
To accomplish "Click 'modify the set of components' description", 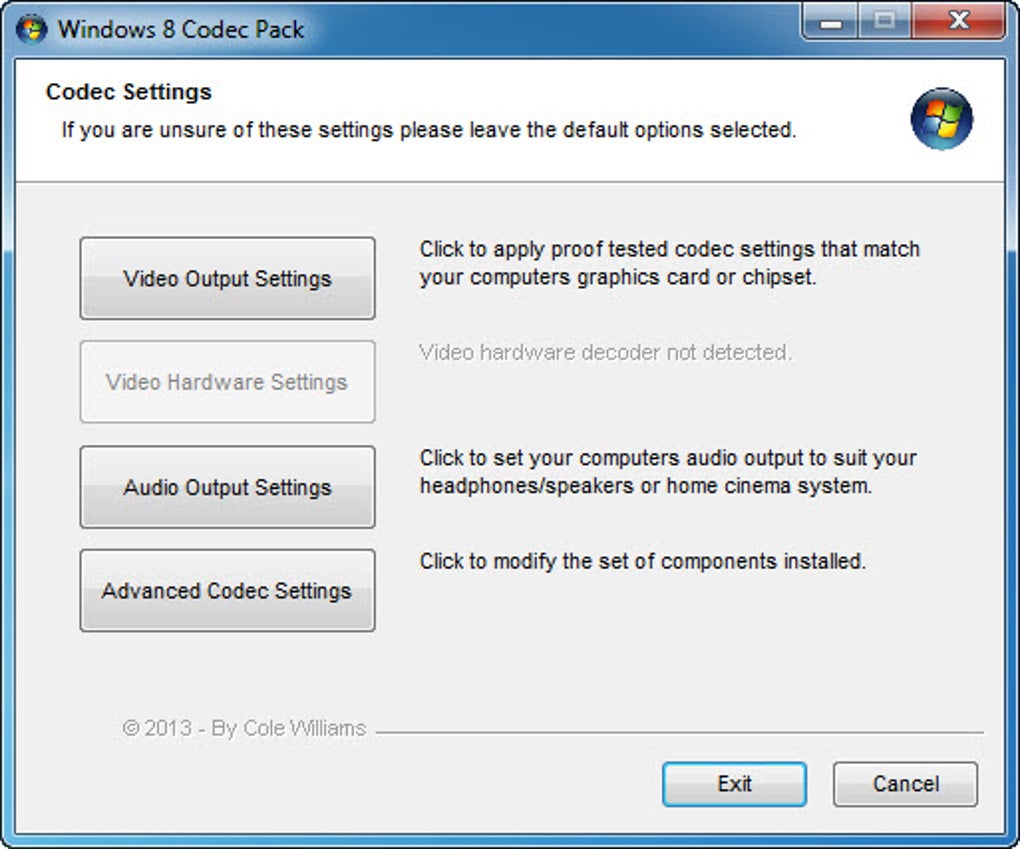I will [x=642, y=561].
